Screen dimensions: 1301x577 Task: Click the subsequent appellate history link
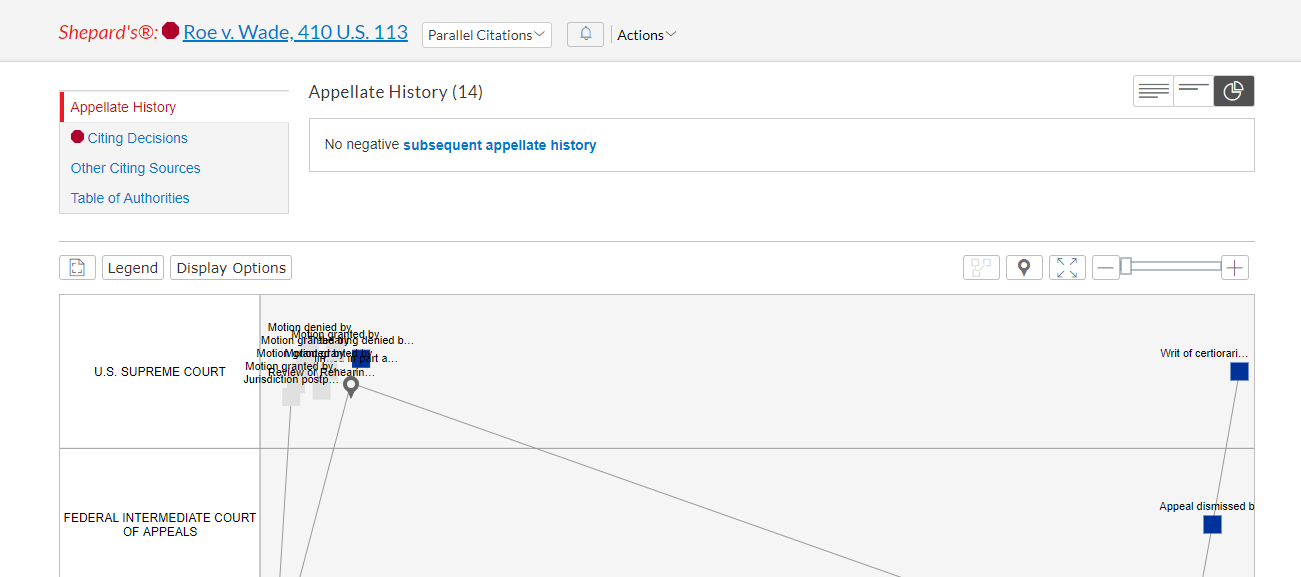point(499,145)
